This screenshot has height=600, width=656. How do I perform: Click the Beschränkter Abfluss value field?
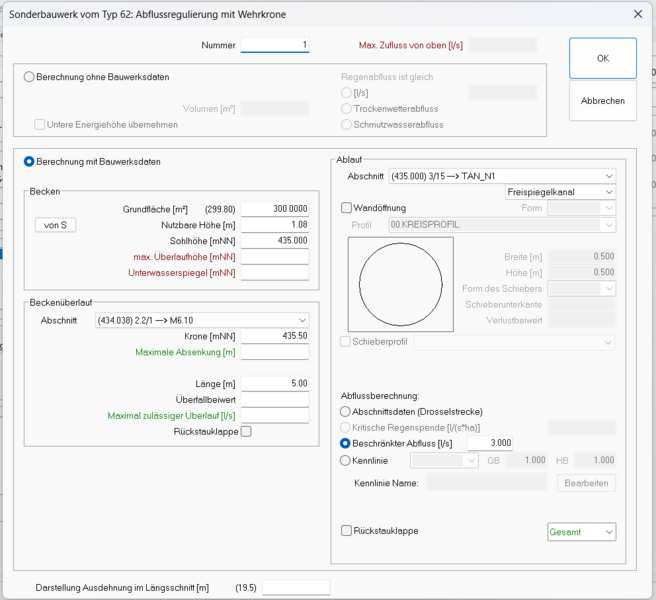pos(490,443)
